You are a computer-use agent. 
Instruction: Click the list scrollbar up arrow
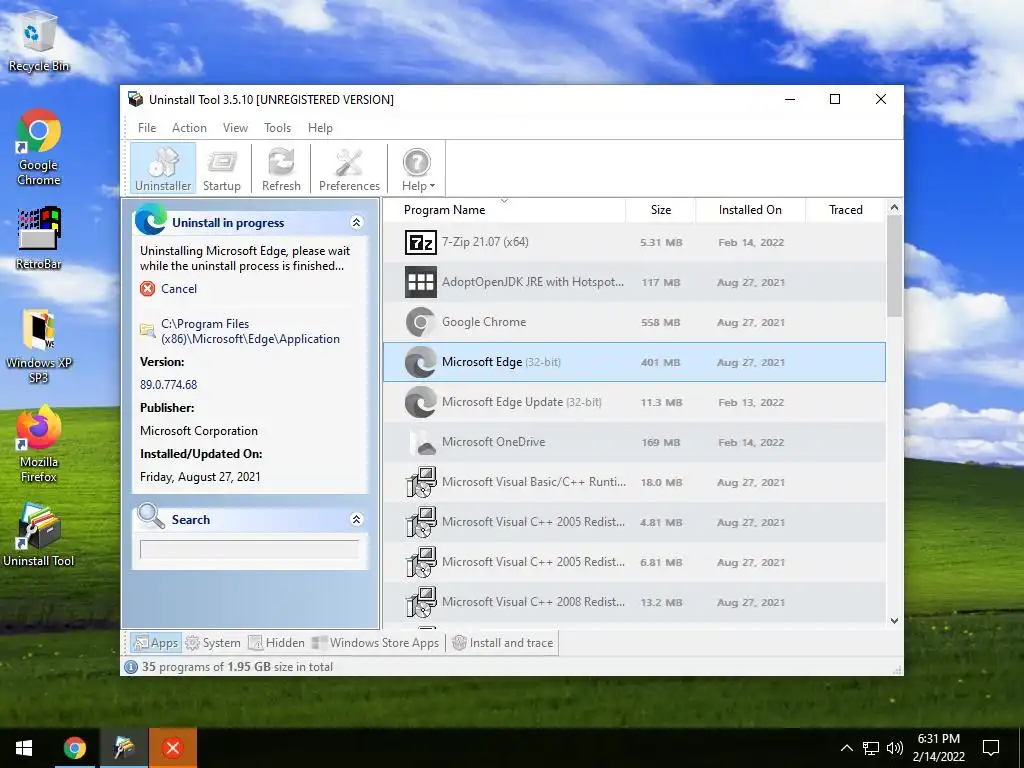[x=894, y=208]
